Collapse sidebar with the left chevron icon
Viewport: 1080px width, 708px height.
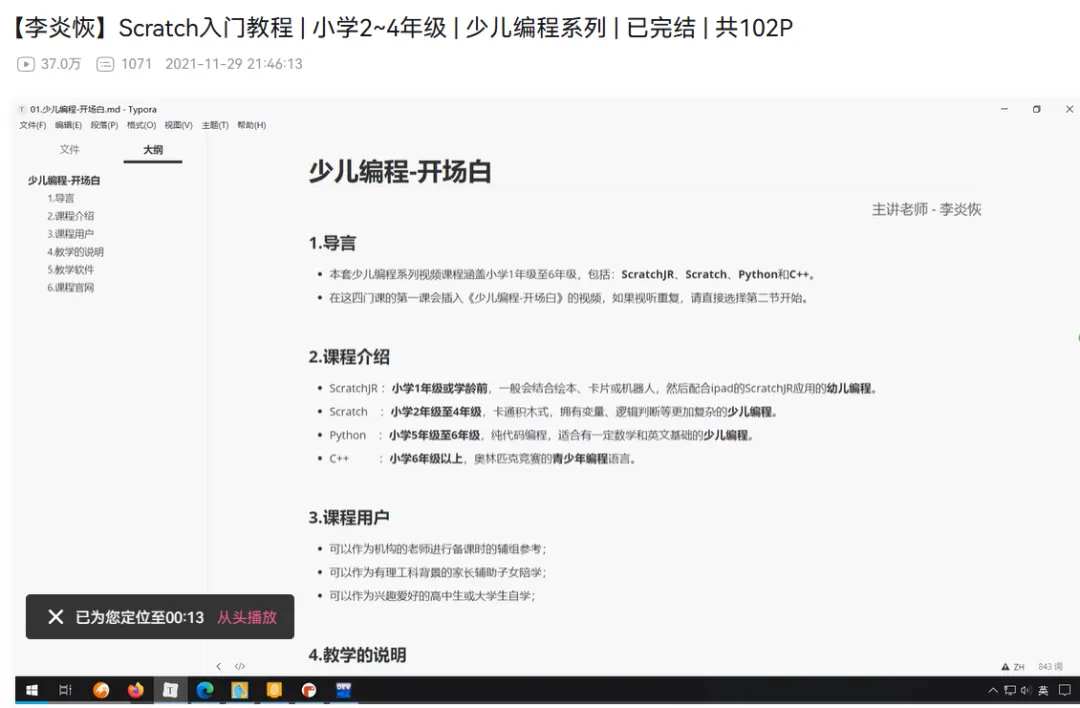click(x=218, y=667)
